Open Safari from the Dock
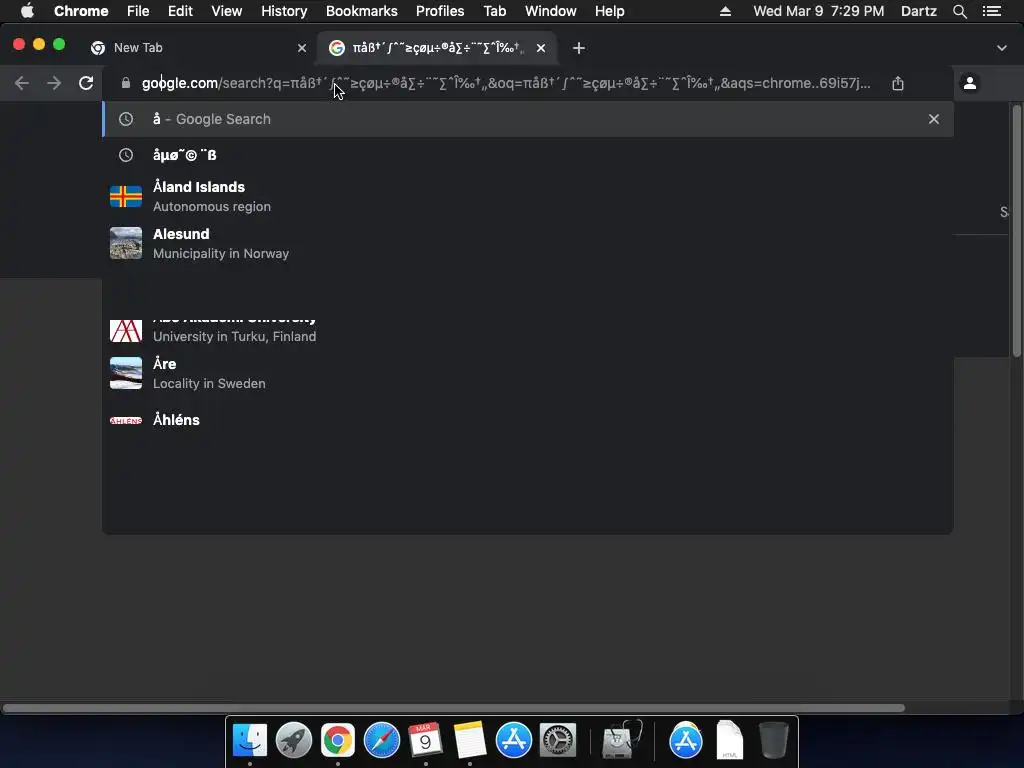This screenshot has height=768, width=1024. click(382, 741)
